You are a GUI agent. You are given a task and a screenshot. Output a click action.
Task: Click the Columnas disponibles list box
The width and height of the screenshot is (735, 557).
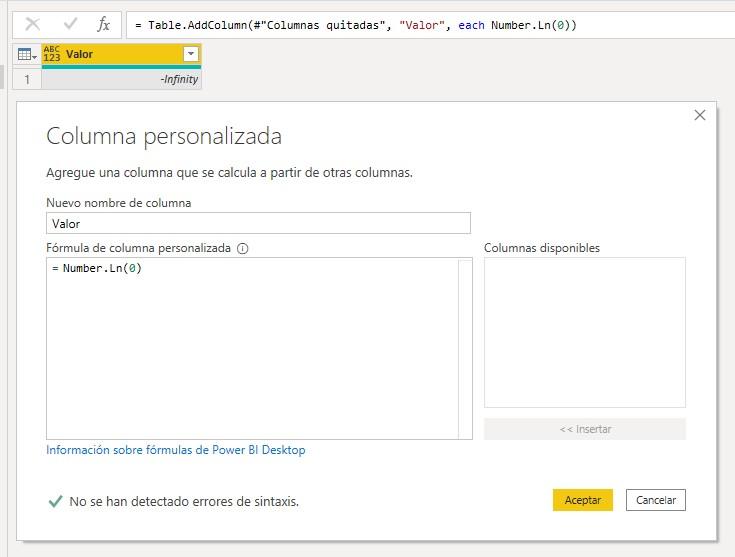pos(585,332)
